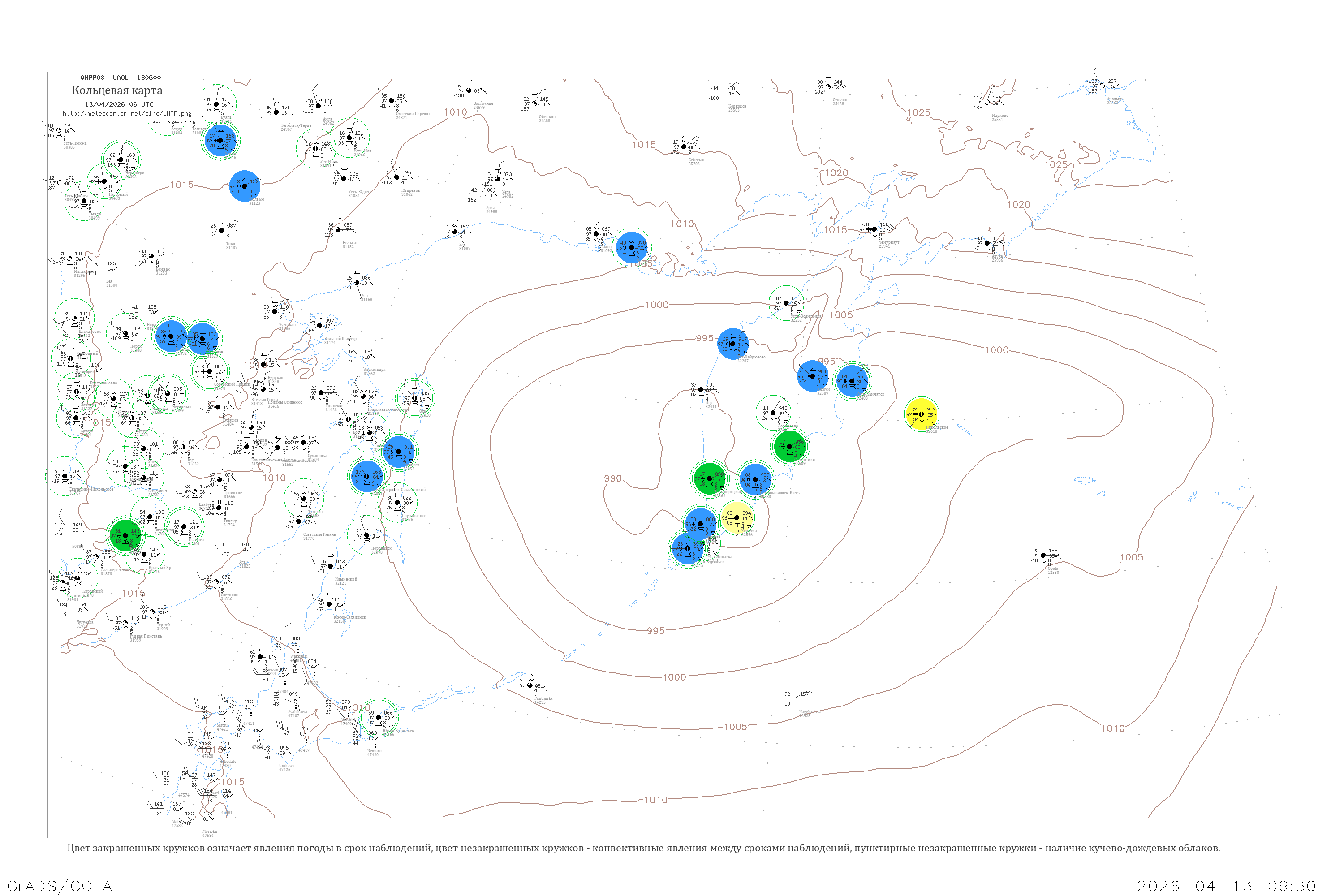The width and height of the screenshot is (1344, 896).
Task: Click the pale yellow Ходутка station circle
Action: (737, 518)
